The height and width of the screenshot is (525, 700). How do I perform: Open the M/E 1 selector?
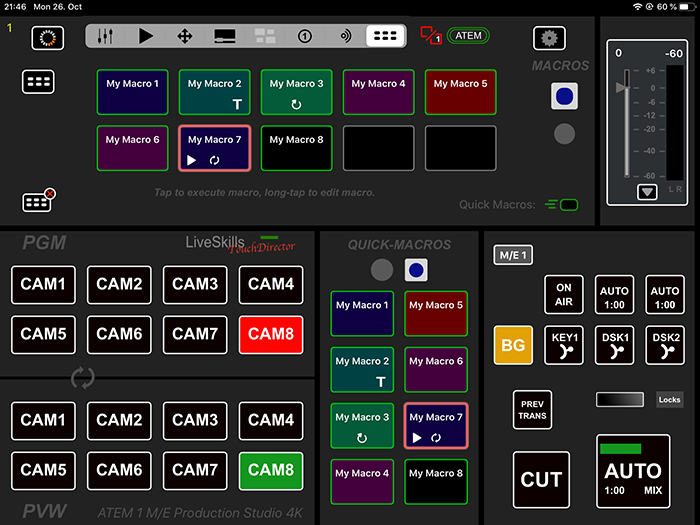tap(513, 255)
